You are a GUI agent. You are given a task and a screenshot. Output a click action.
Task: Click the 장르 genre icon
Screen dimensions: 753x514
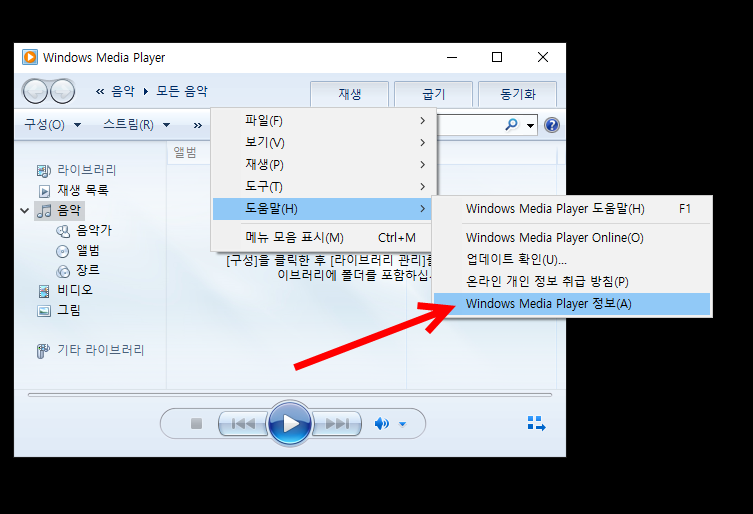point(63,271)
